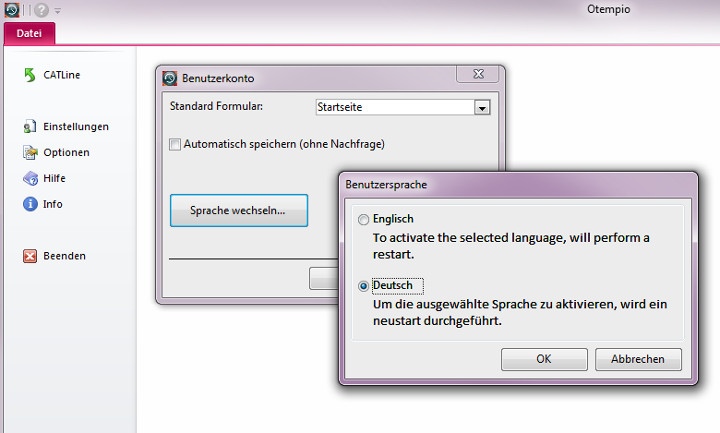The width and height of the screenshot is (720, 433).
Task: Select the Englisch language radio button
Action: coord(363,219)
